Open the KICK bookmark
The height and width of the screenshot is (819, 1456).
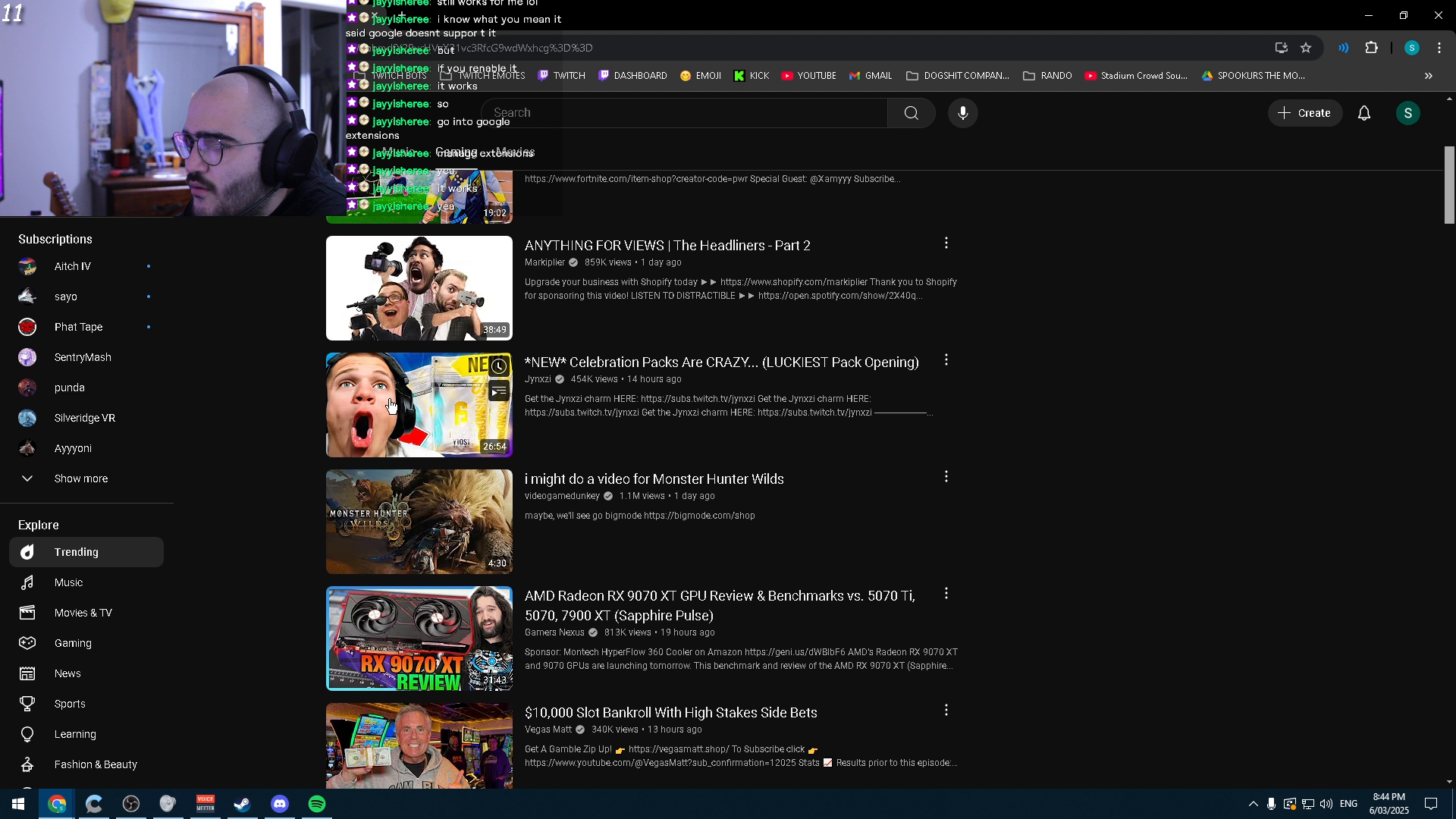pyautogui.click(x=751, y=75)
